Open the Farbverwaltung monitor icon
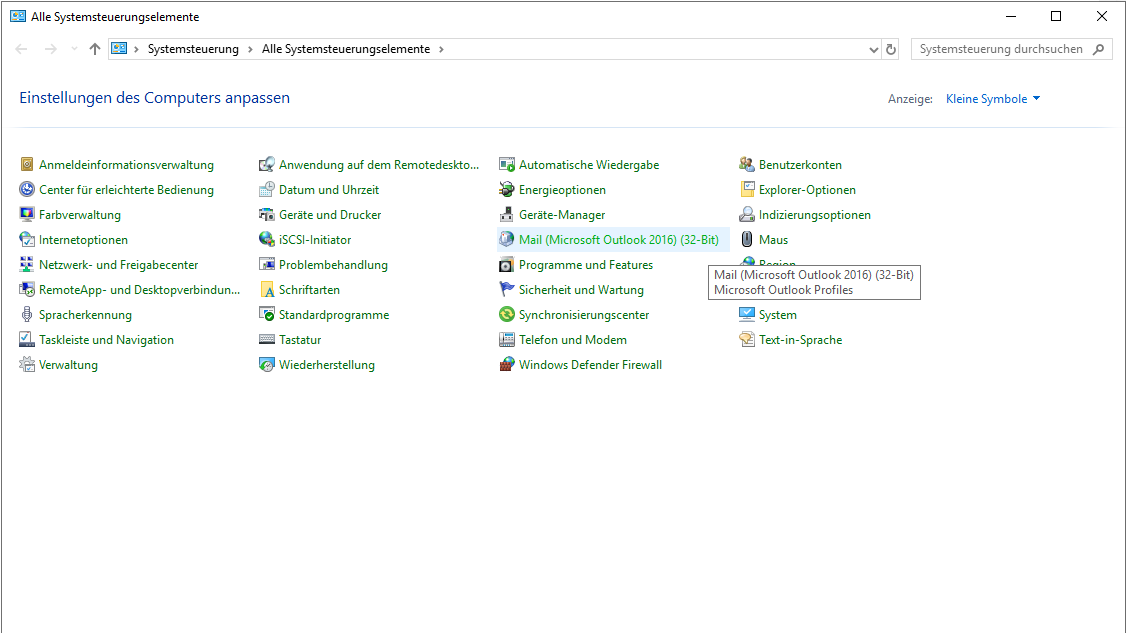This screenshot has height=633, width=1126. pos(27,215)
